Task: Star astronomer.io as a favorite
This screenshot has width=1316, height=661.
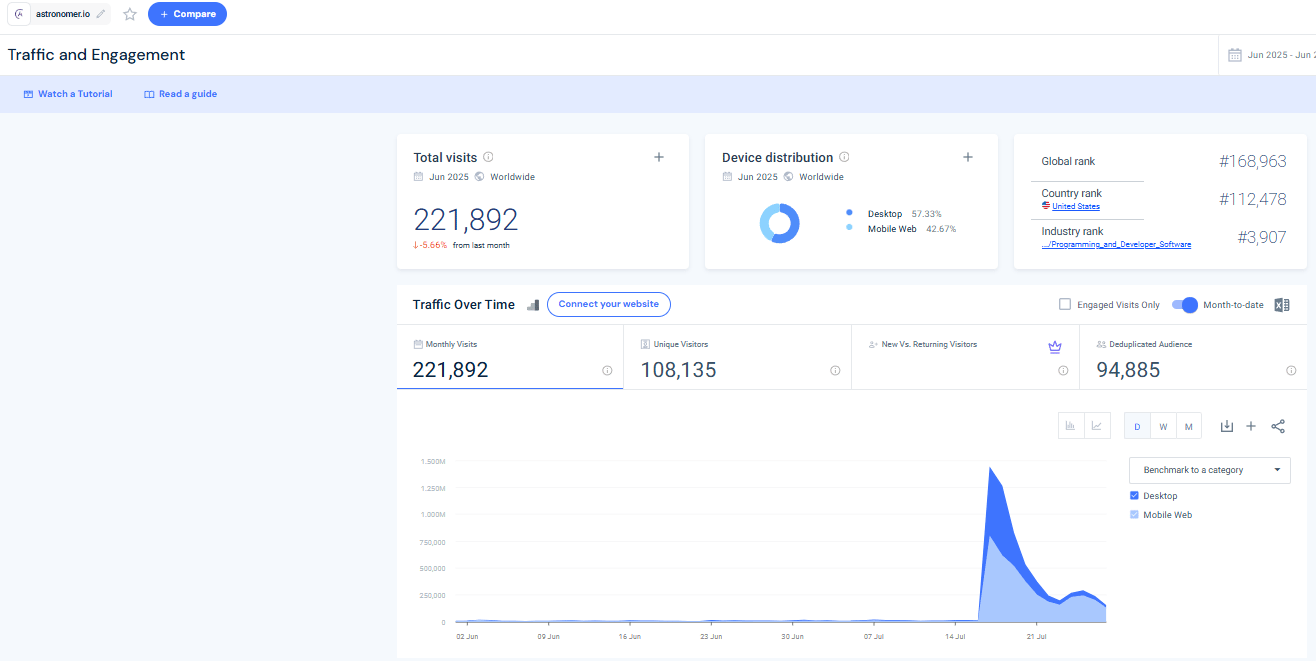Action: [130, 14]
